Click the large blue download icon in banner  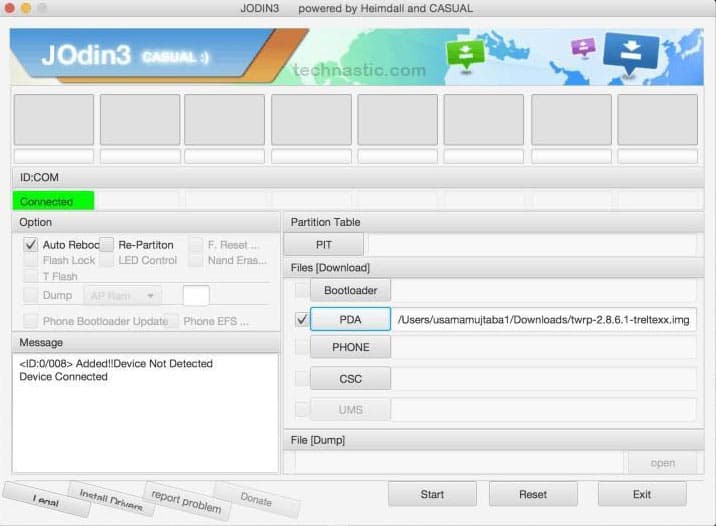click(631, 53)
